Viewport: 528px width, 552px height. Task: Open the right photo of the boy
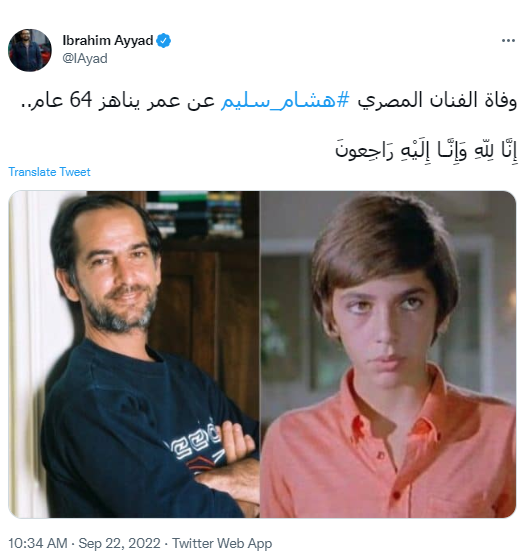[388, 354]
